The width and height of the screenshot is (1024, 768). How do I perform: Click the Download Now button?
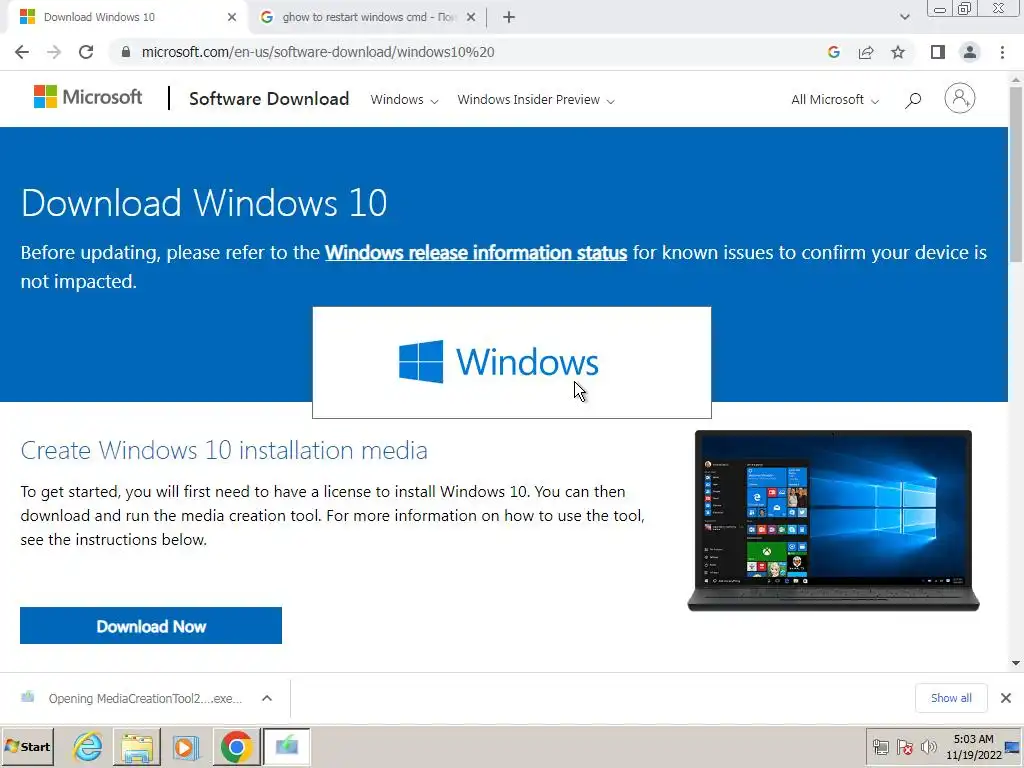(x=151, y=626)
